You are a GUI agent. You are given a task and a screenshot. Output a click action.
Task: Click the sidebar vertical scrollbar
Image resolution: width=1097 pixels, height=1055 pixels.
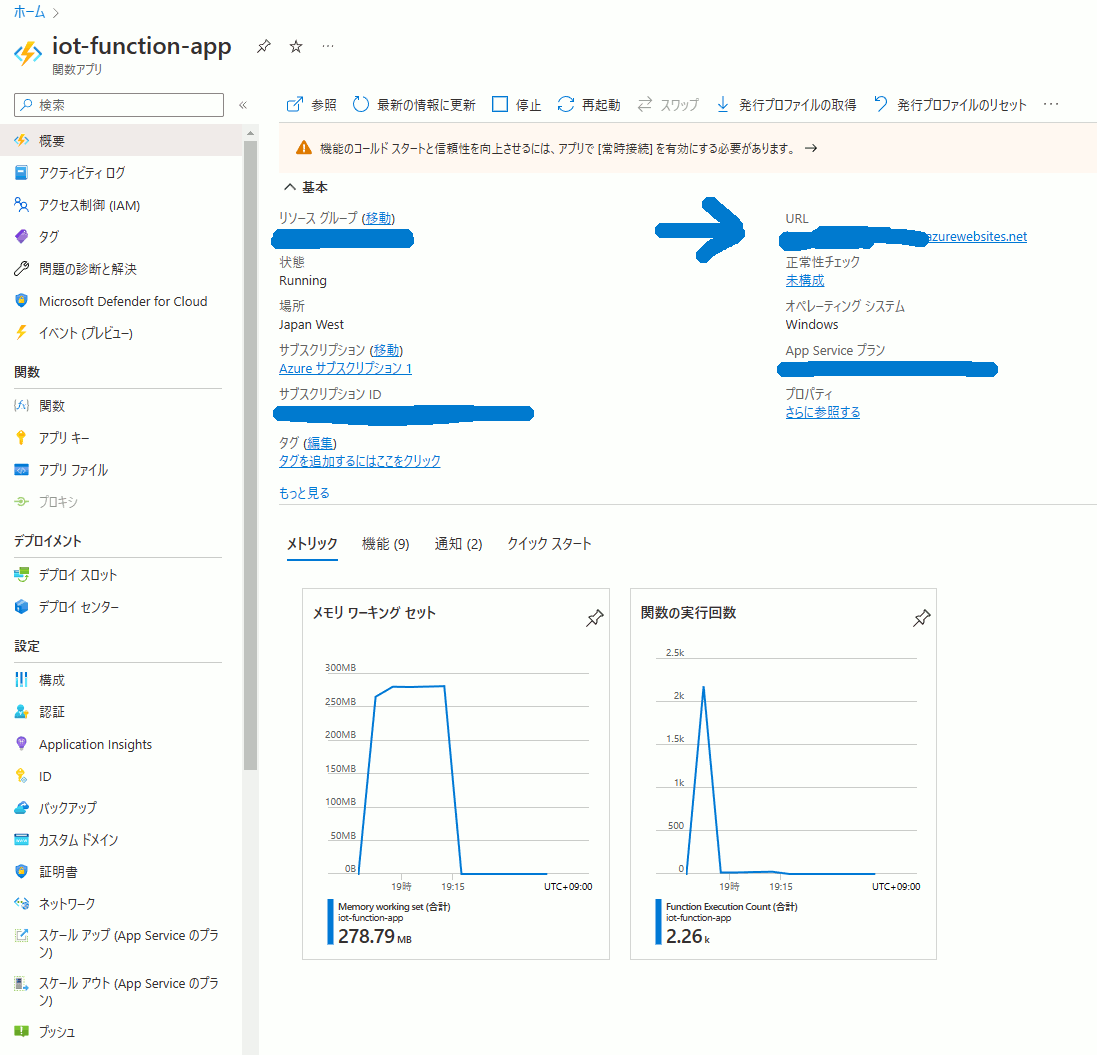click(x=250, y=450)
